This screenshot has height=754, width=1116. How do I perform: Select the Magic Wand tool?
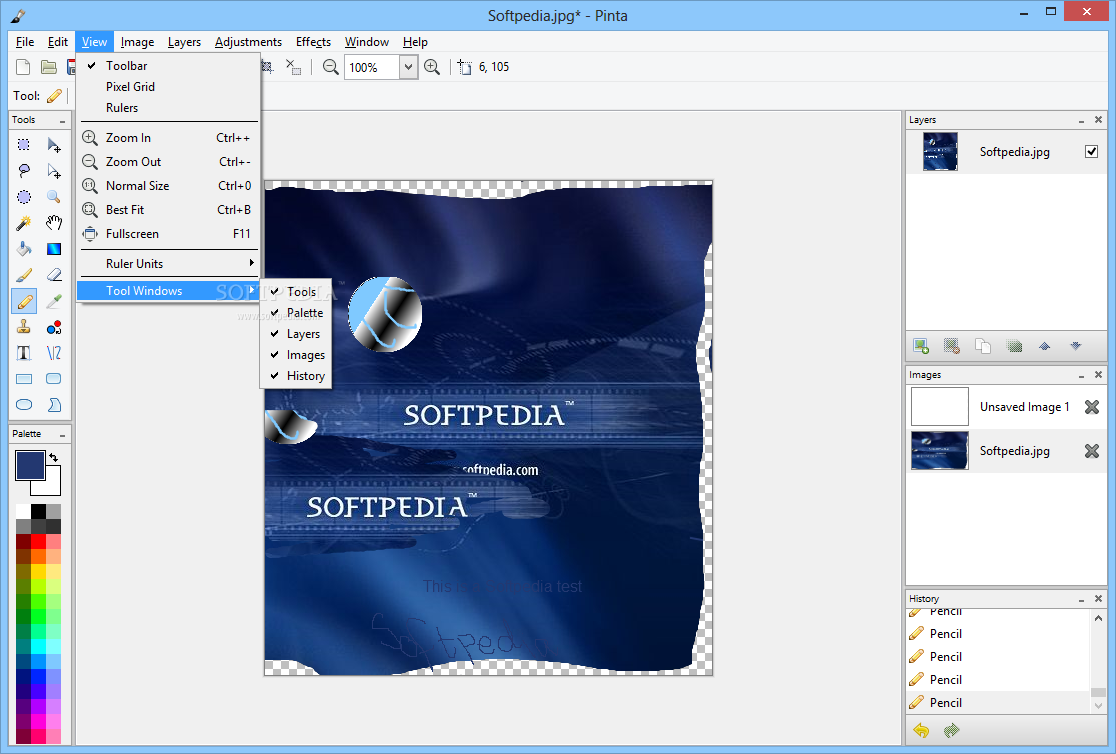pos(23,223)
